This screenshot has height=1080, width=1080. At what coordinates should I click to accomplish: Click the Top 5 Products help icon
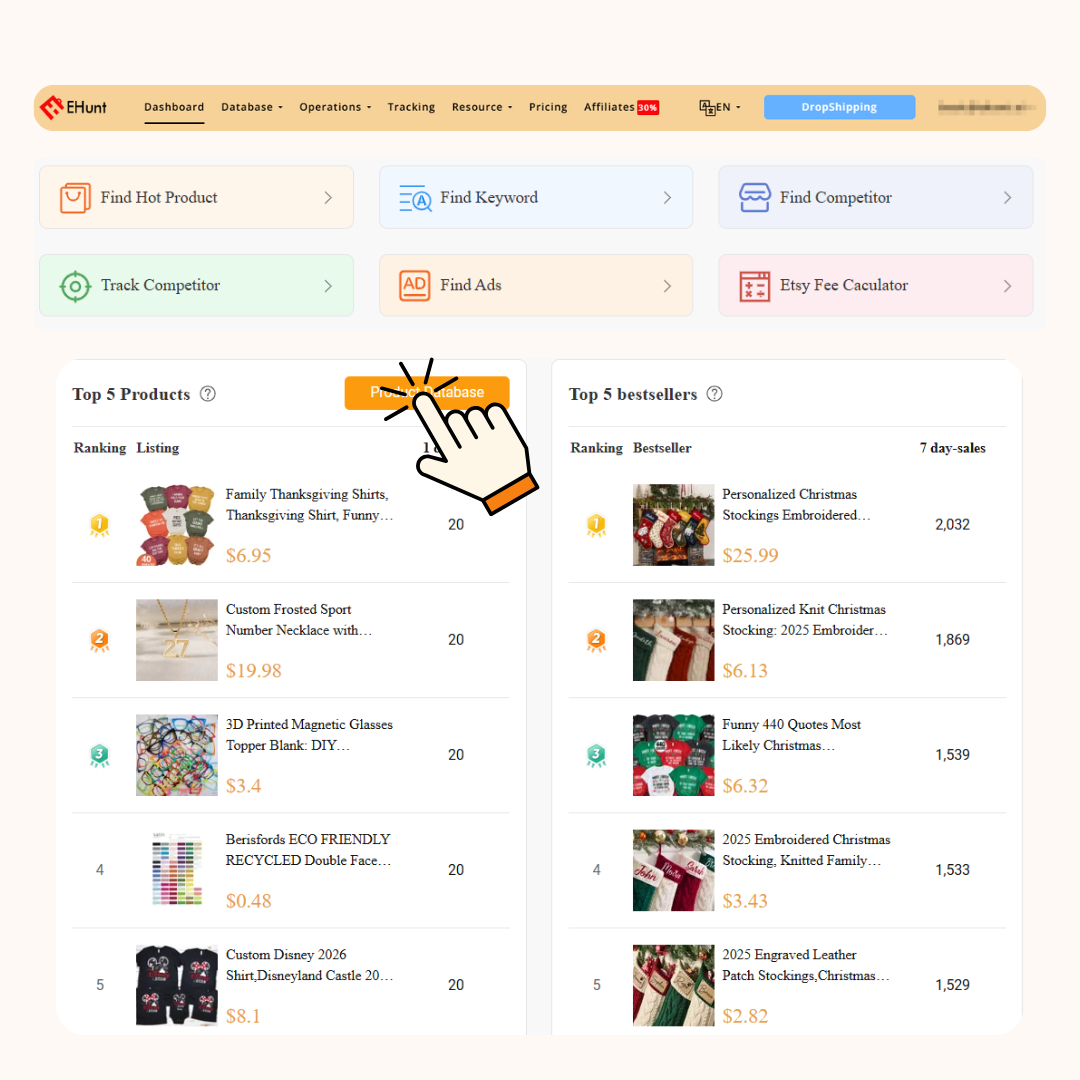point(207,394)
